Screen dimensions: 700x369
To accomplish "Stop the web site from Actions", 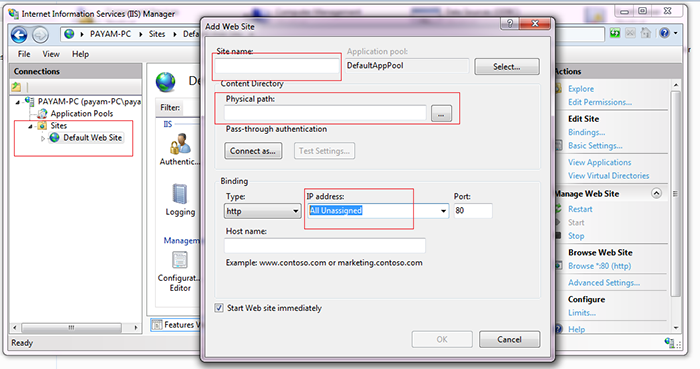I will click(576, 236).
